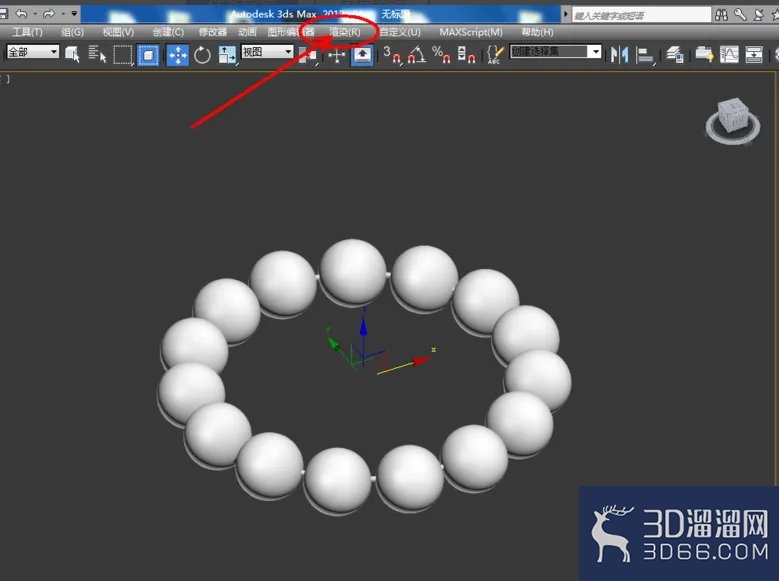This screenshot has width=779, height=581.
Task: Open the 全部 selection filter dropdown
Action: (x=33, y=52)
